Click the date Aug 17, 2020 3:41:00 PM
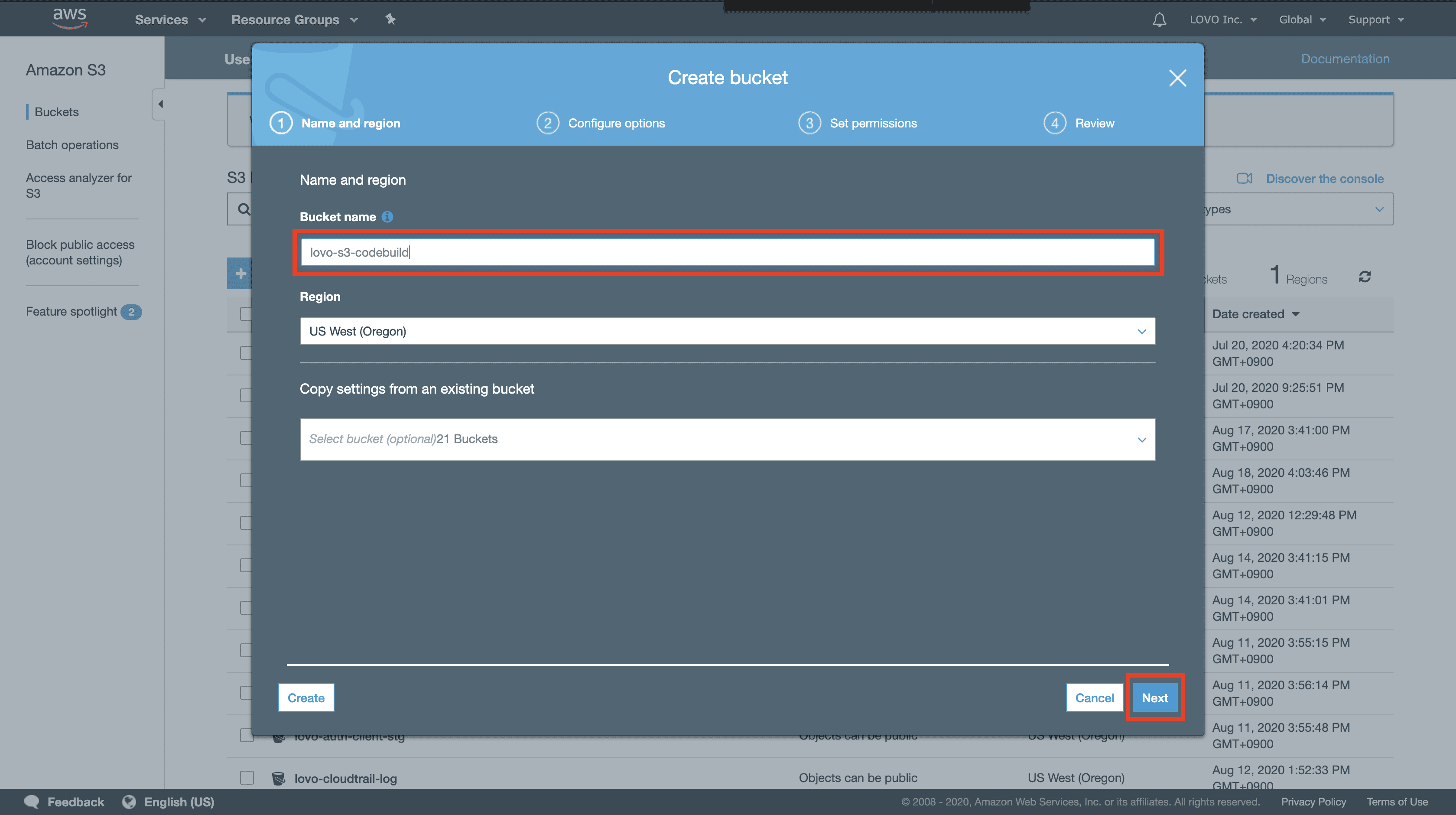1456x815 pixels. click(x=1281, y=438)
